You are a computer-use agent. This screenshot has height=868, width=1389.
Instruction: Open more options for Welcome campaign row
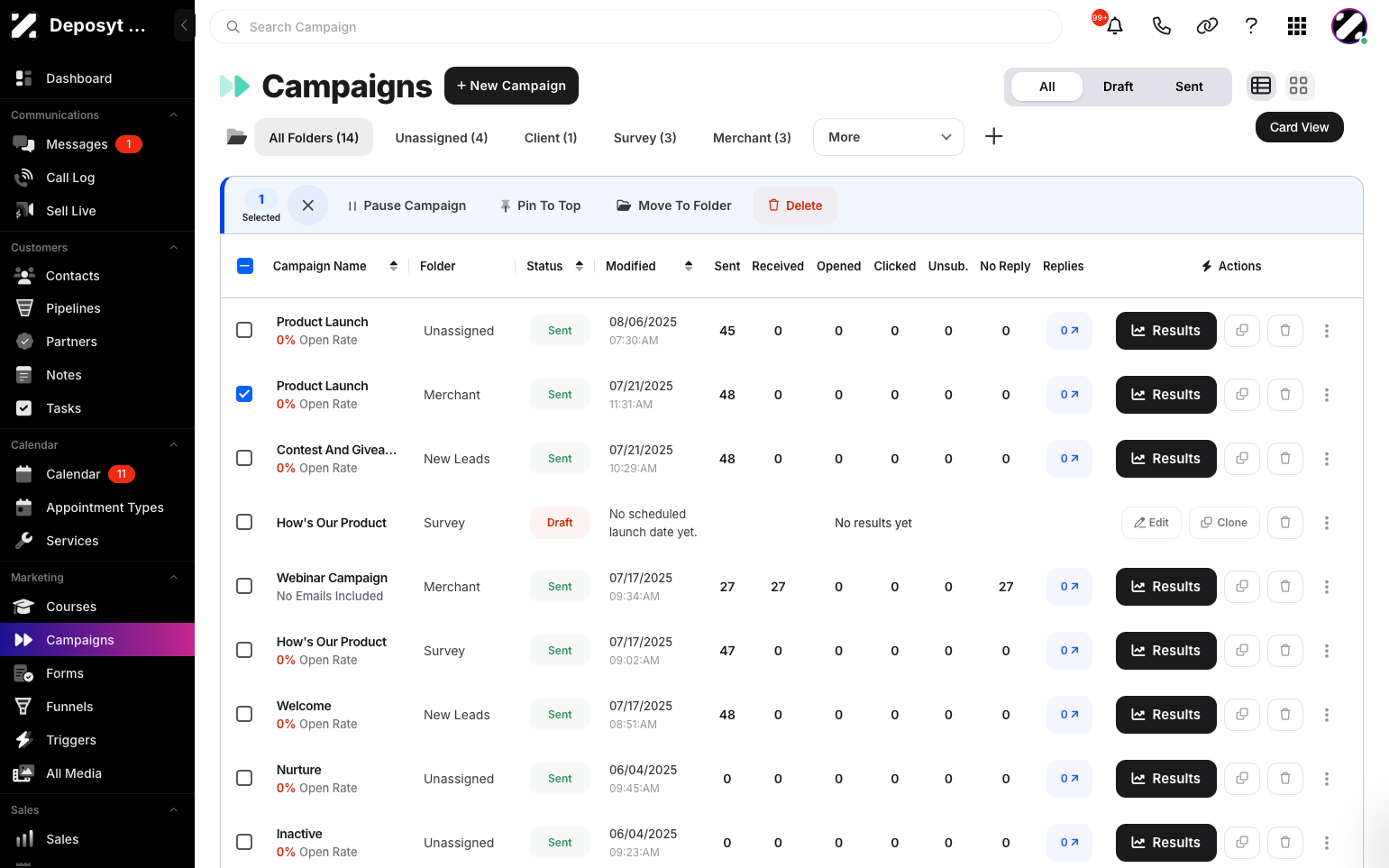1327,715
